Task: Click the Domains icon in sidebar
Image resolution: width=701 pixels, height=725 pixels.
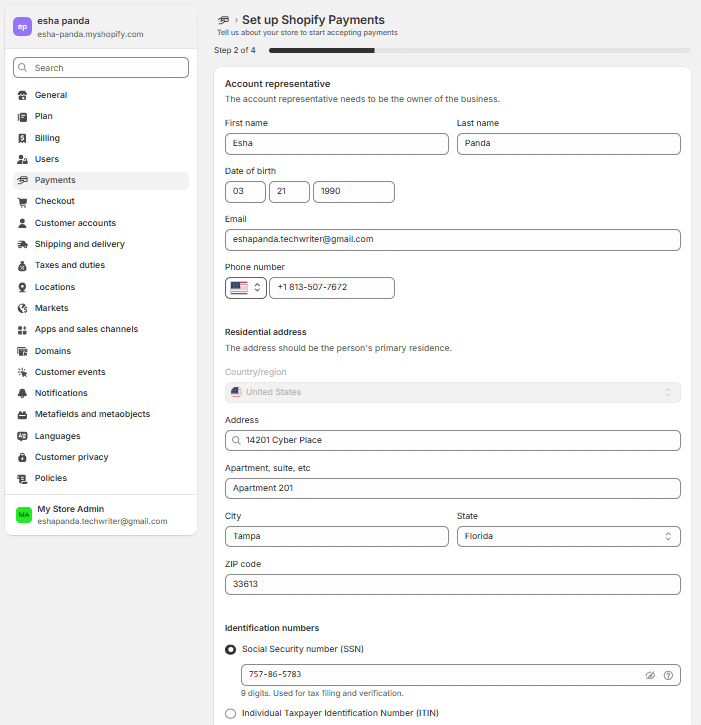Action: tap(22, 351)
